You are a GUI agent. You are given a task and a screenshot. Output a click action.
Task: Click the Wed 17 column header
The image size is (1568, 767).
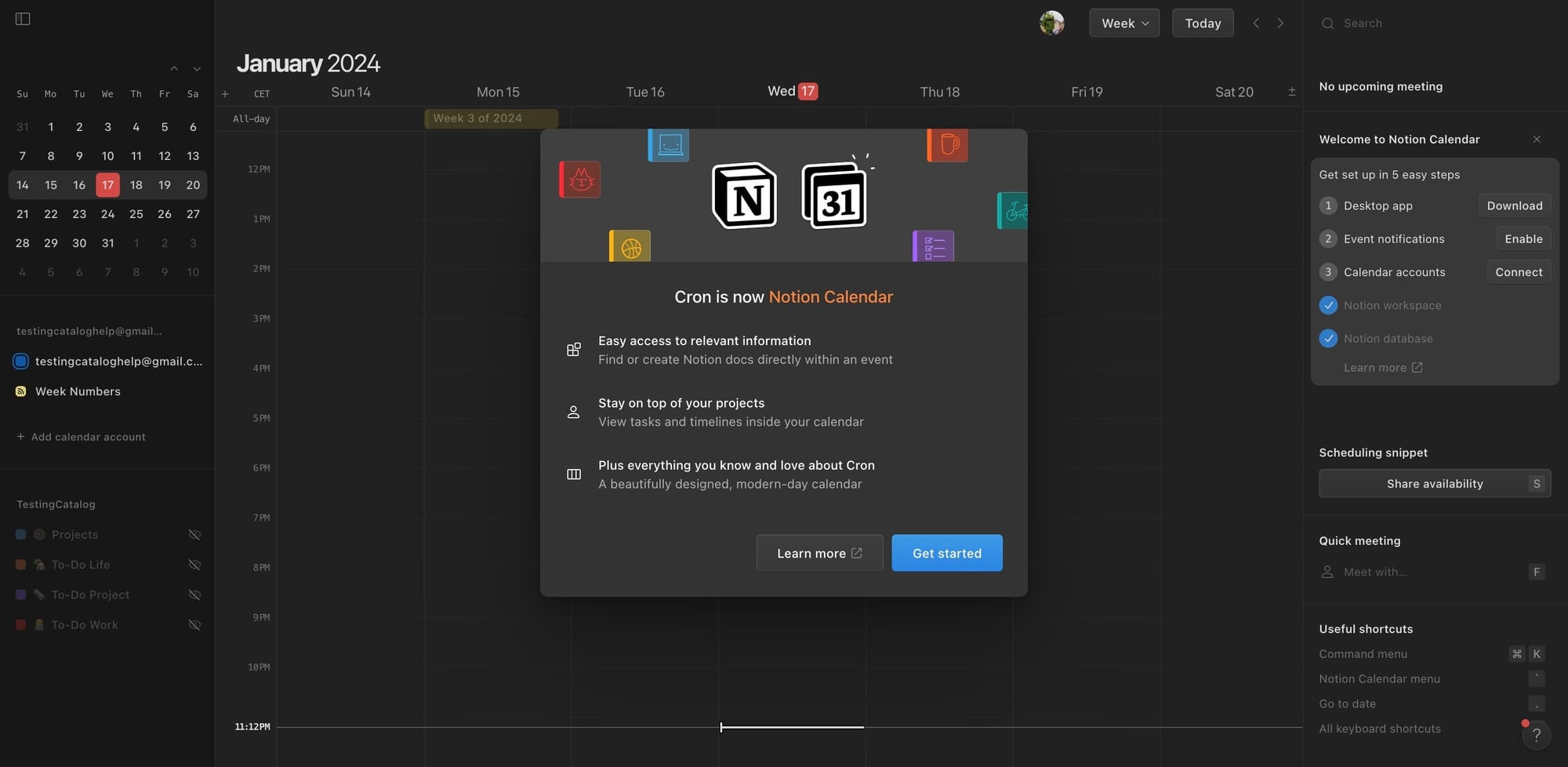point(792,92)
